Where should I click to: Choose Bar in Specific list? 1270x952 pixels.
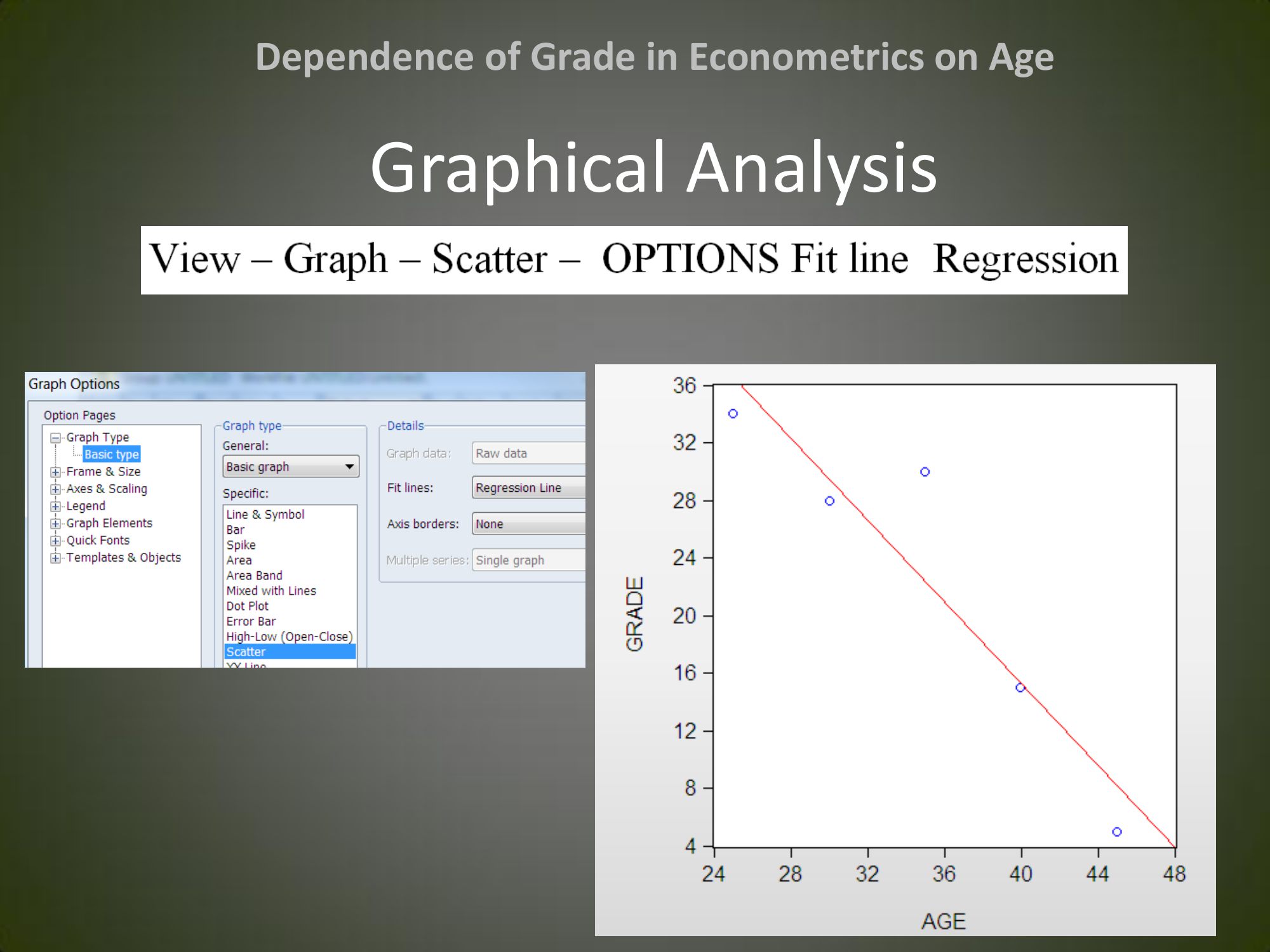[x=236, y=530]
